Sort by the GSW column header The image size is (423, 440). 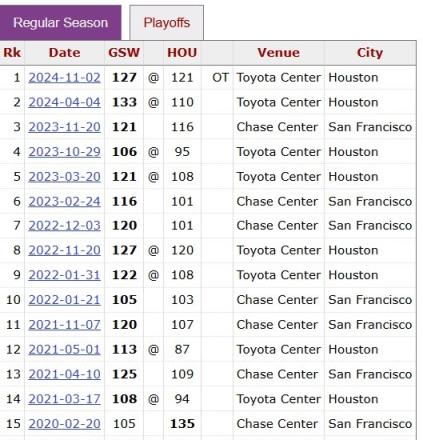click(124, 53)
